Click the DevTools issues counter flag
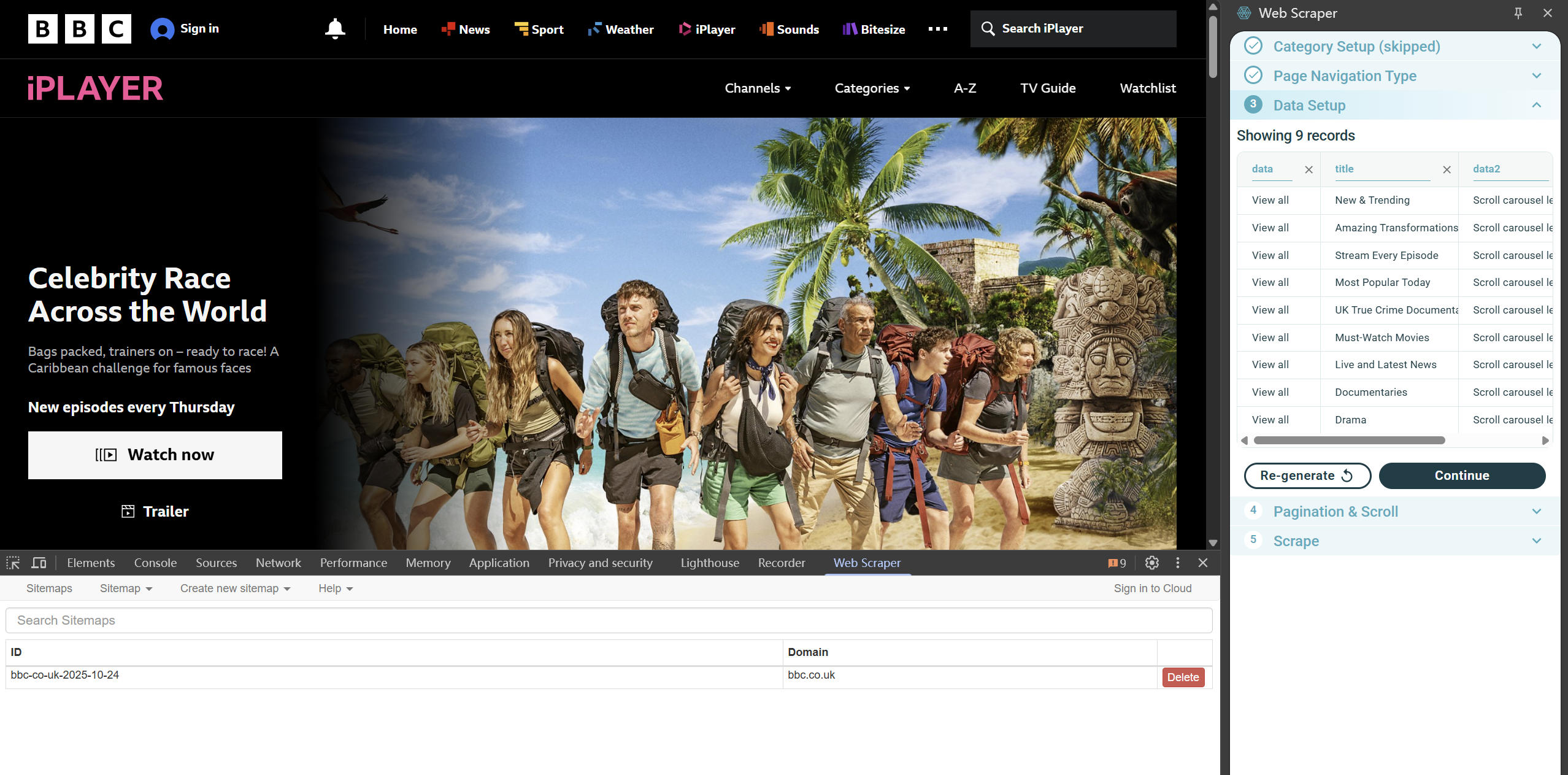Screen dimensions: 1568x775 pyautogui.click(x=1116, y=563)
